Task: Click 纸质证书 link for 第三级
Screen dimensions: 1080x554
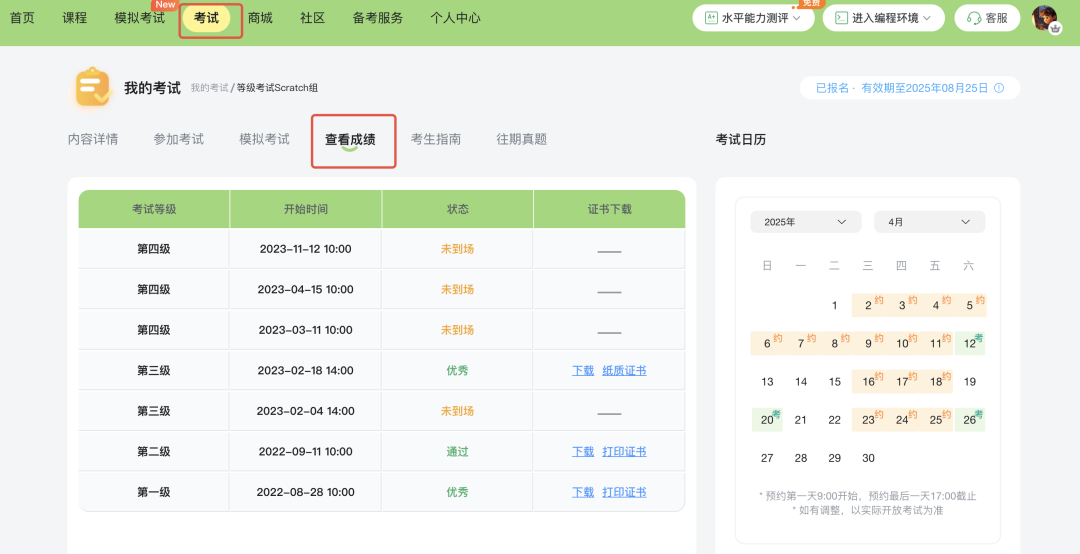Action: [x=624, y=371]
